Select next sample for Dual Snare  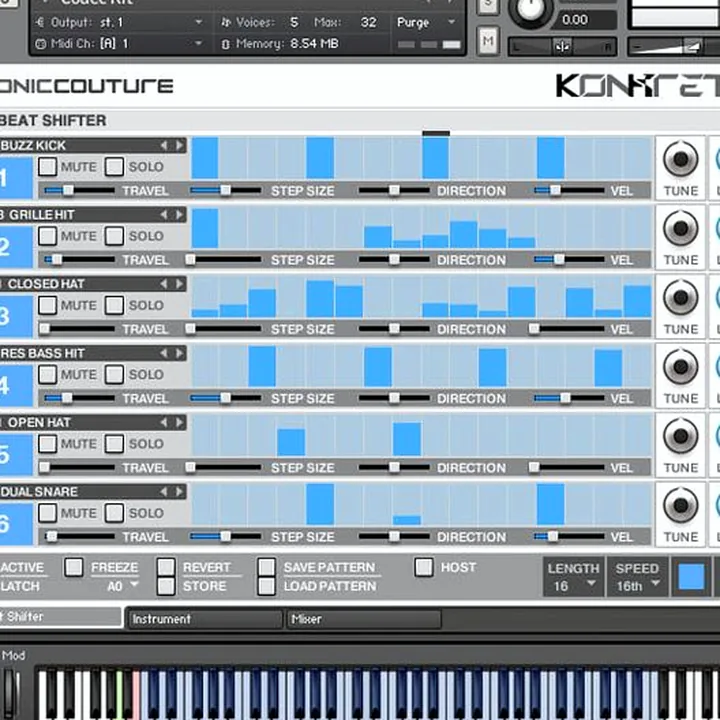179,492
